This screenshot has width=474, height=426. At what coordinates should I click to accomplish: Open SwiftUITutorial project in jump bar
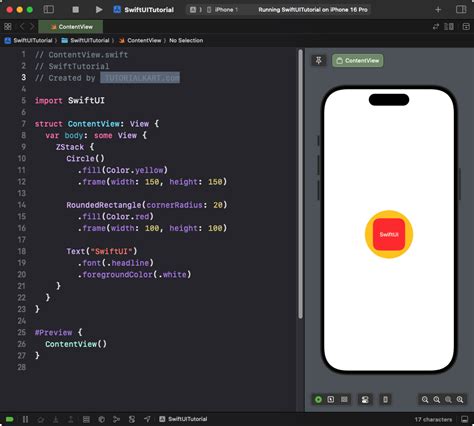point(29,40)
